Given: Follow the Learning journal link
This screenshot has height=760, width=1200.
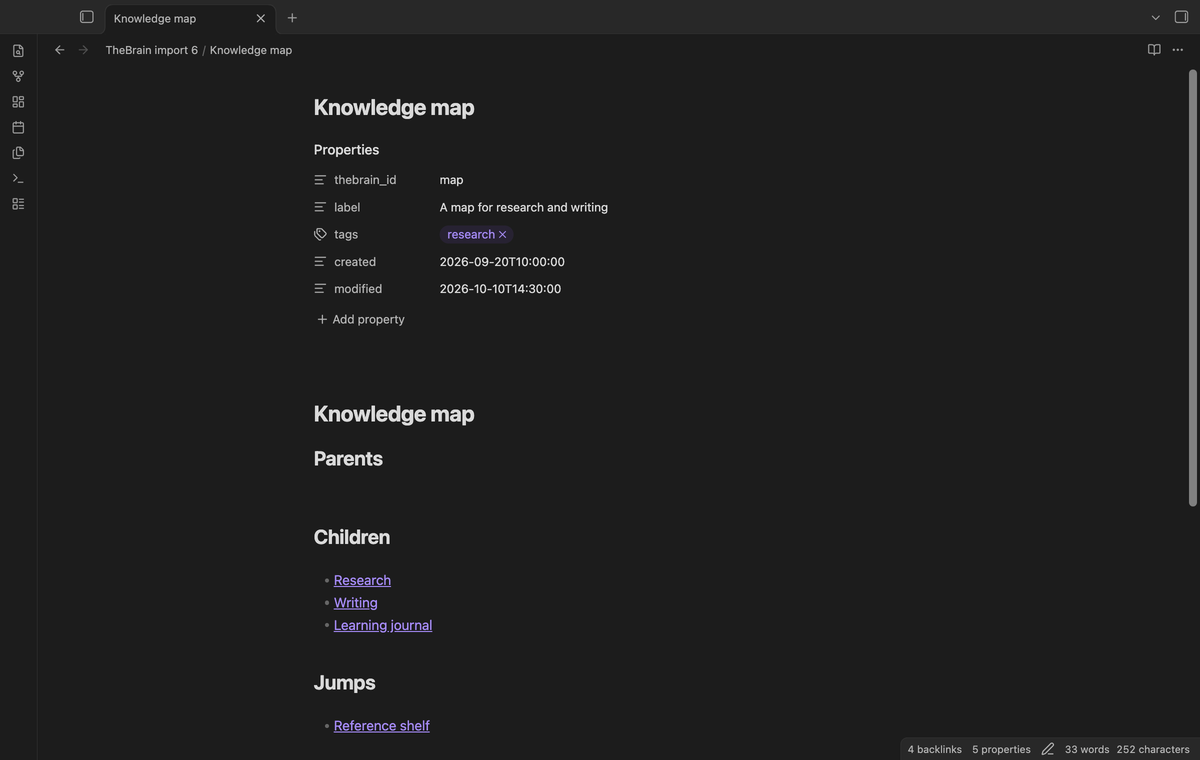Looking at the screenshot, I should point(383,625).
